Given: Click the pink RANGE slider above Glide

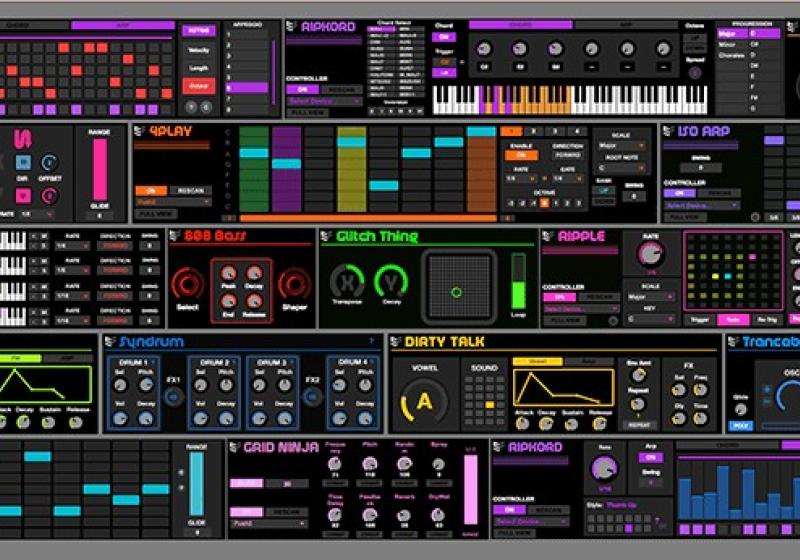Looking at the screenshot, I should tap(99, 169).
